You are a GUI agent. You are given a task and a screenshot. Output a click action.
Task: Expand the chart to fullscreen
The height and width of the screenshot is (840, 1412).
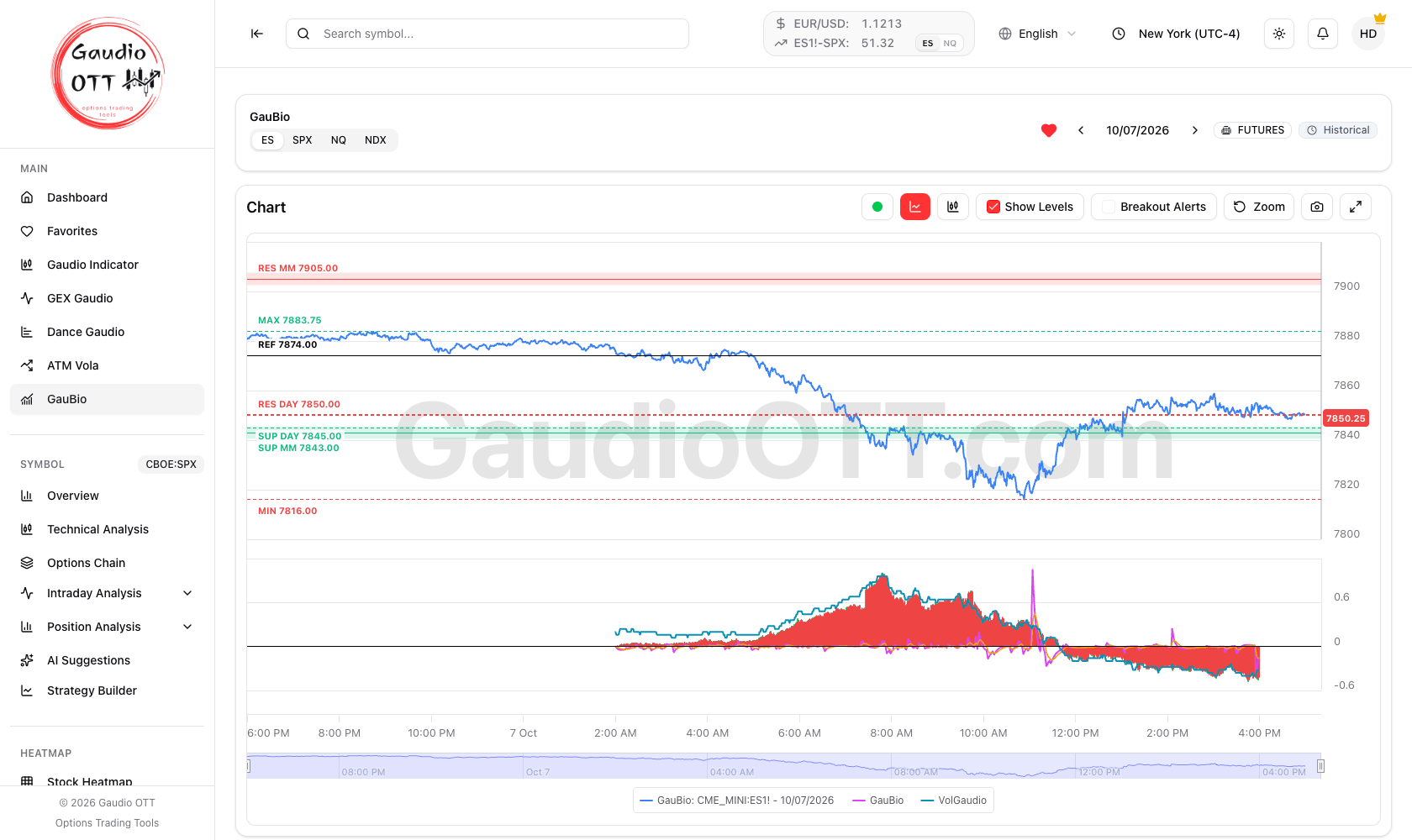pyautogui.click(x=1356, y=207)
